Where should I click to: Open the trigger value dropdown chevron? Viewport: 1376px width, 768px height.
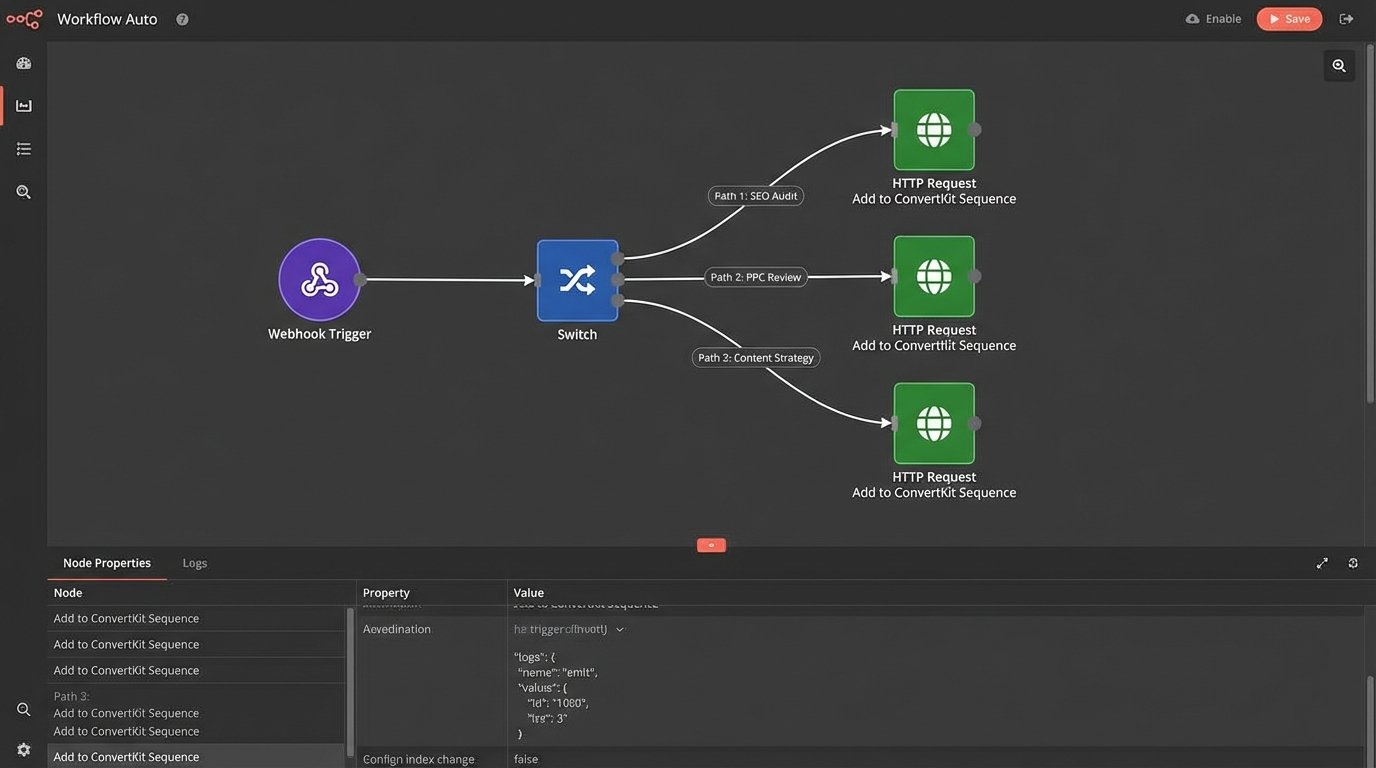[620, 630]
